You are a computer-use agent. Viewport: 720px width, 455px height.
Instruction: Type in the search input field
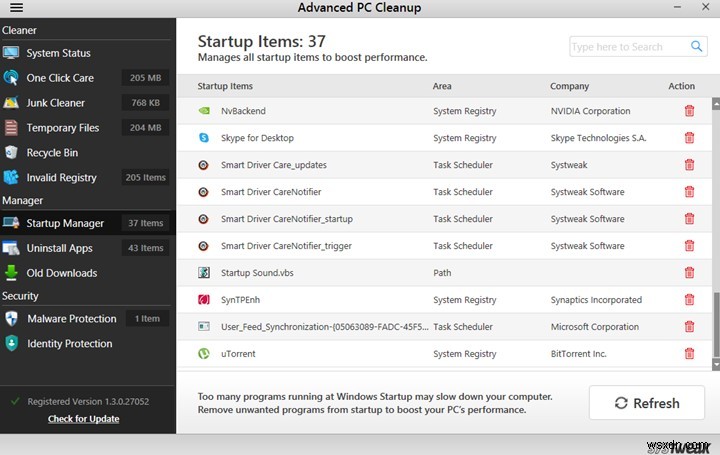coord(628,47)
